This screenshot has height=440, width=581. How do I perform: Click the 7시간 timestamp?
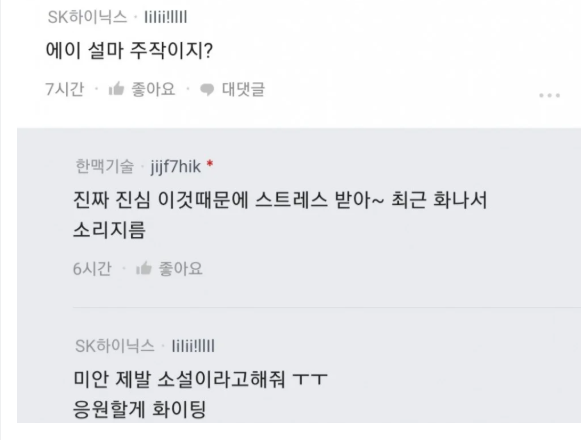(x=65, y=89)
